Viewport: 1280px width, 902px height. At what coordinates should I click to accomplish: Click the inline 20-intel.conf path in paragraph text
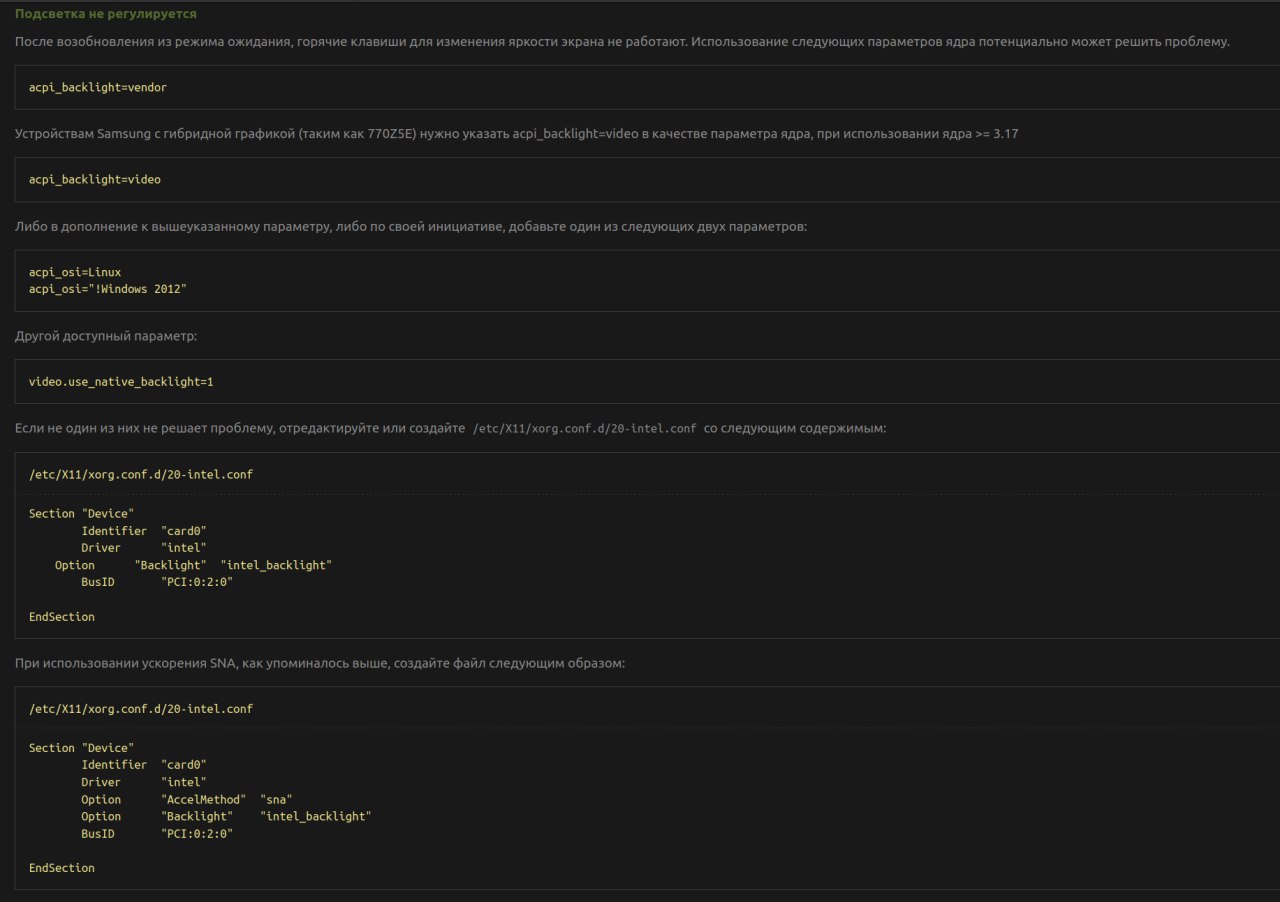coord(584,428)
